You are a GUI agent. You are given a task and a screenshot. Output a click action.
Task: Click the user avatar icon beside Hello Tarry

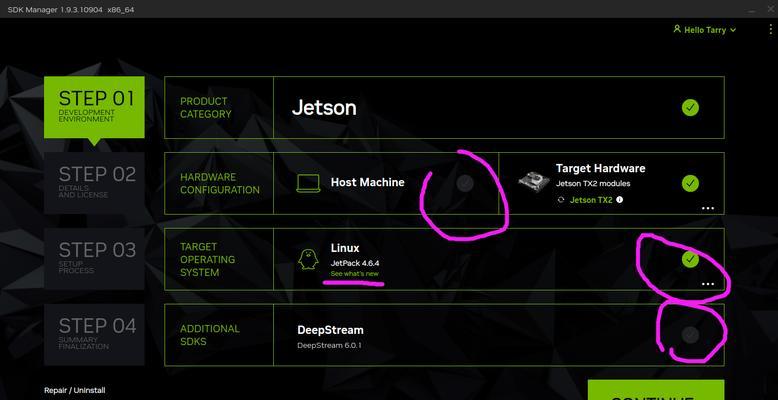(677, 29)
